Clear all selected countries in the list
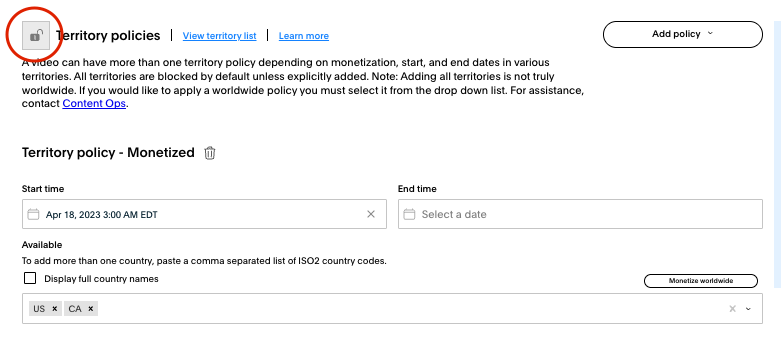The width and height of the screenshot is (781, 364). (x=732, y=309)
